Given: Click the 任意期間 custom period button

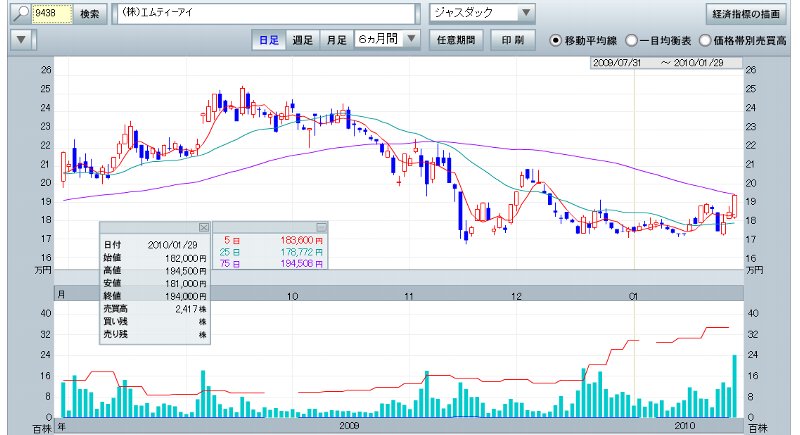Looking at the screenshot, I should pyautogui.click(x=456, y=40).
